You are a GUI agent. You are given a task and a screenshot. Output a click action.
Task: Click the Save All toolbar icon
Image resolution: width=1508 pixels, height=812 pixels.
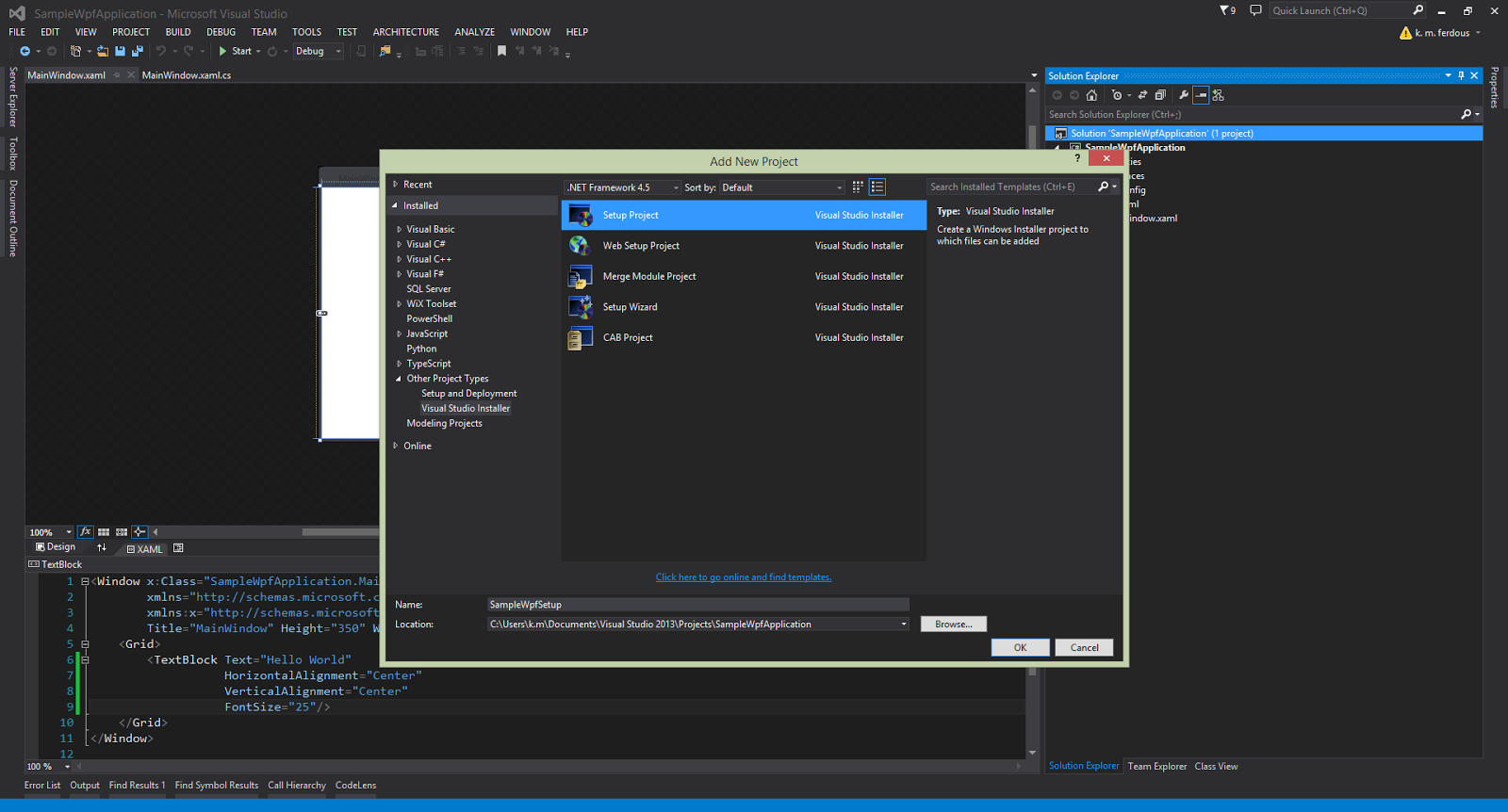[x=138, y=51]
